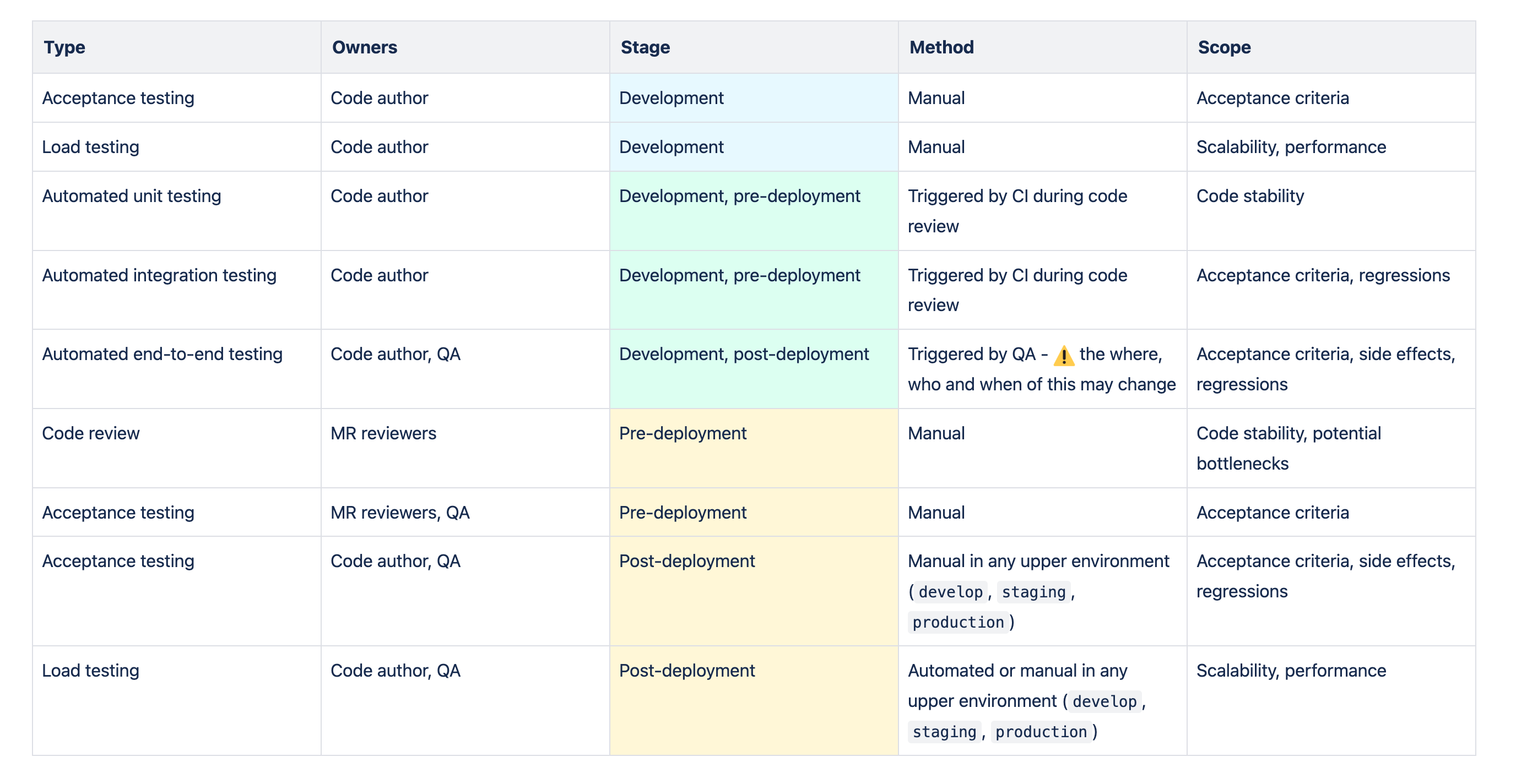Click the Development, post-deployment green cell
1516x784 pixels.
[743, 354]
